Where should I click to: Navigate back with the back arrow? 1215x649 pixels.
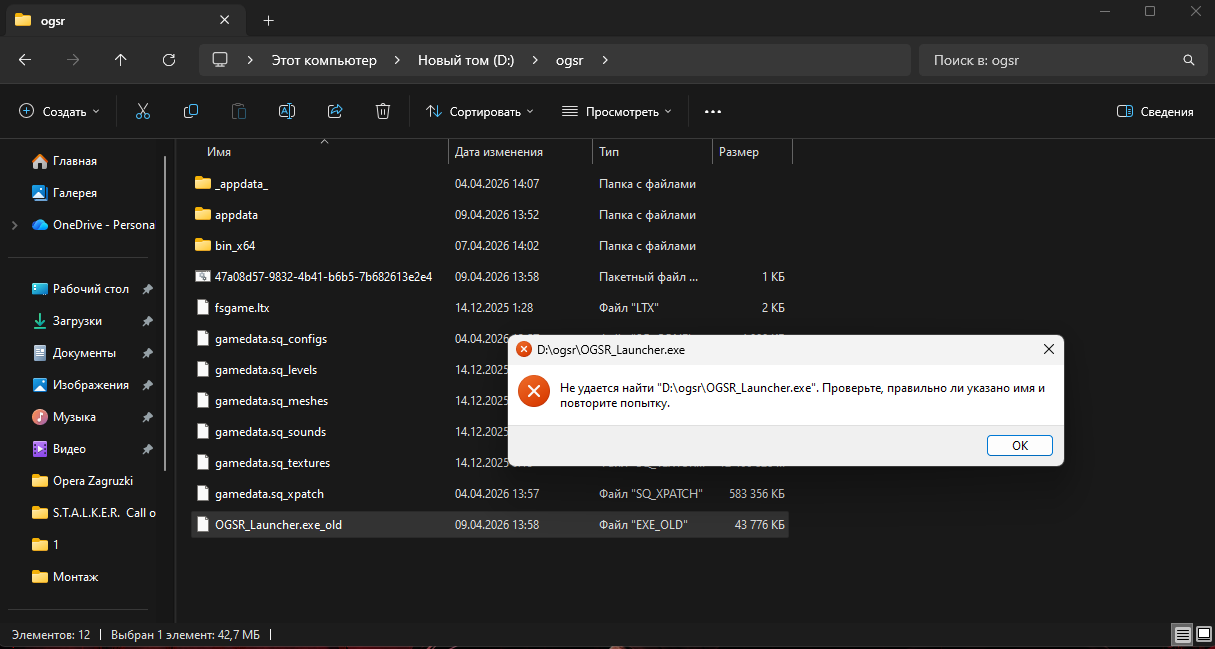tap(25, 60)
